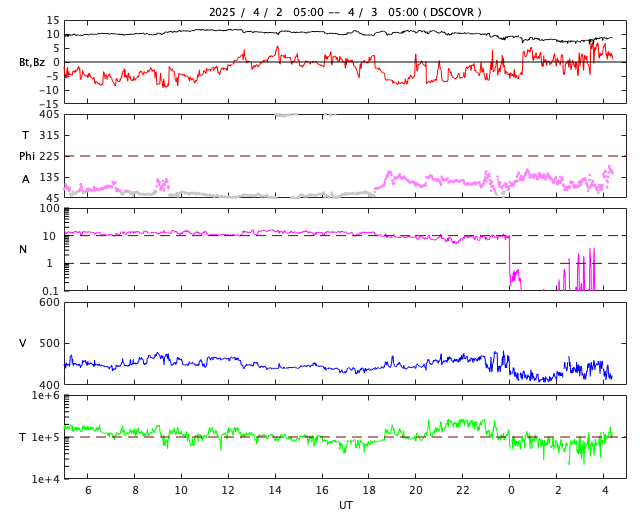Viewport: 640px width, 512px height.
Task: Click the '225' tick of the Phi panel
Action: click(49, 156)
